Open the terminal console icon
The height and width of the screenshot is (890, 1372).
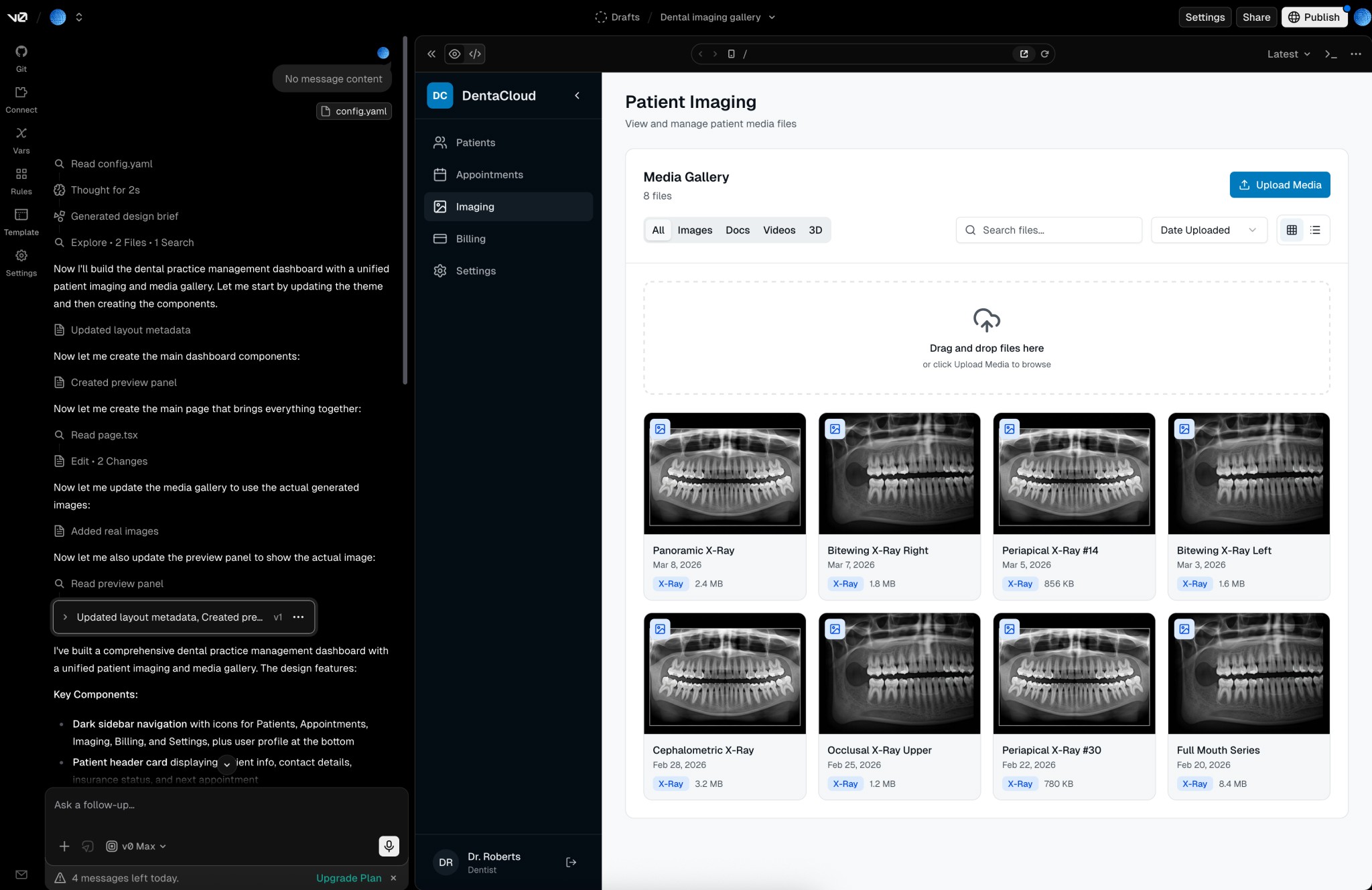point(1330,54)
